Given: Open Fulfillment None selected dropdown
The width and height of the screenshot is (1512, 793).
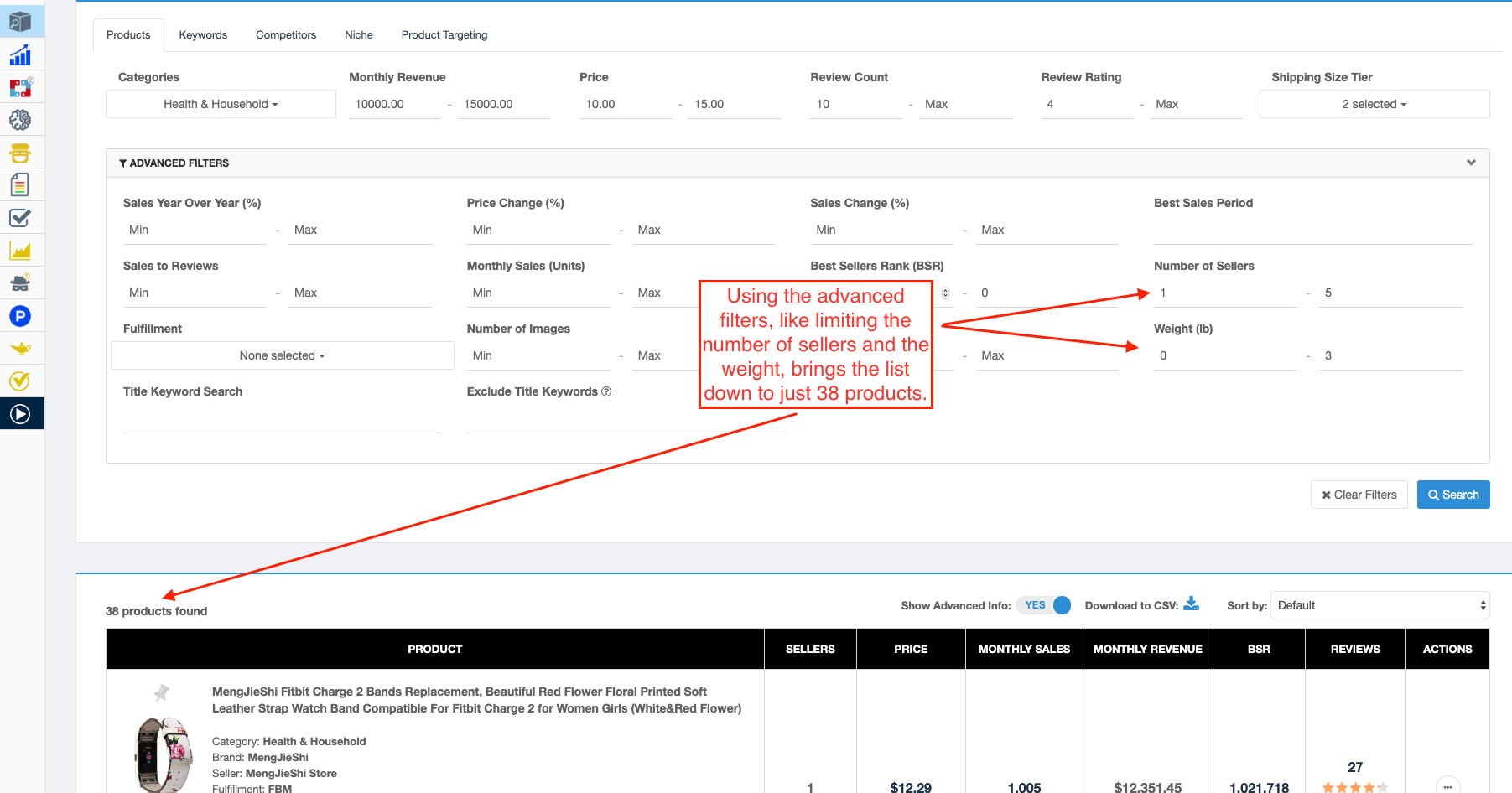Looking at the screenshot, I should 283,355.
